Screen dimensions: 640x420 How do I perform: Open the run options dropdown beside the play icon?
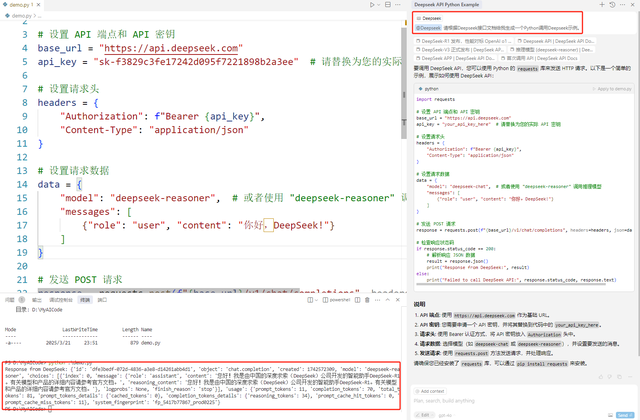click(x=378, y=5)
